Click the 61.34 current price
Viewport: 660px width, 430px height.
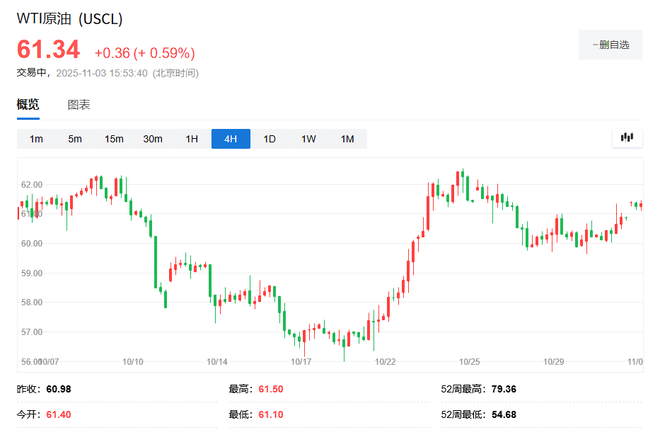pyautogui.click(x=49, y=51)
